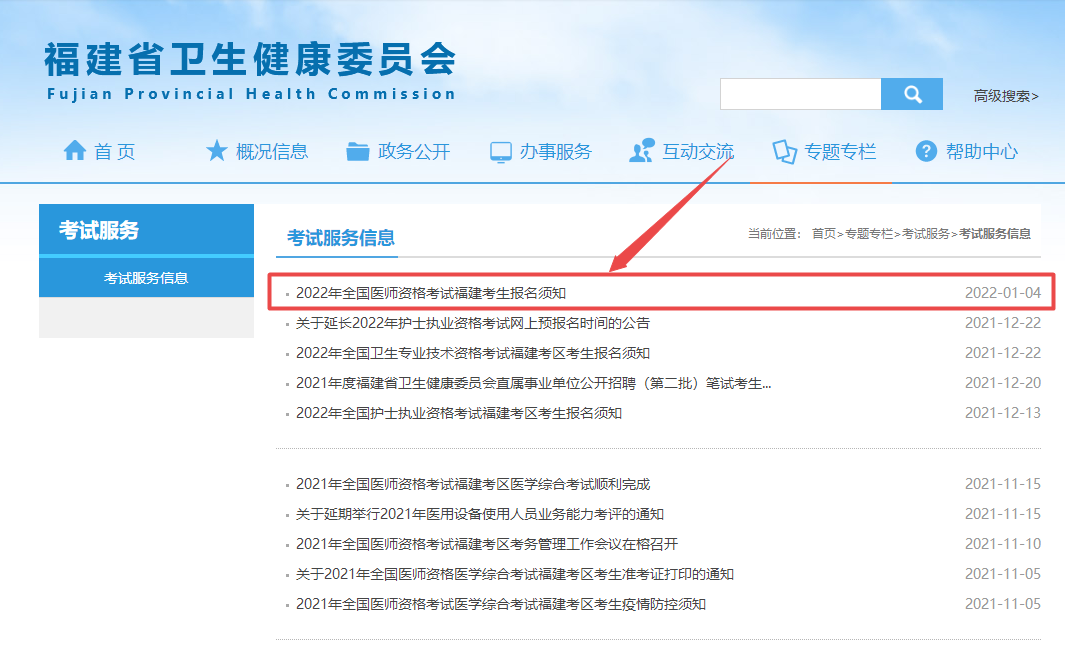This screenshot has width=1065, height=662.
Task: Open 2022年全国卫生专业技术资格考试 notice
Action: [472, 353]
